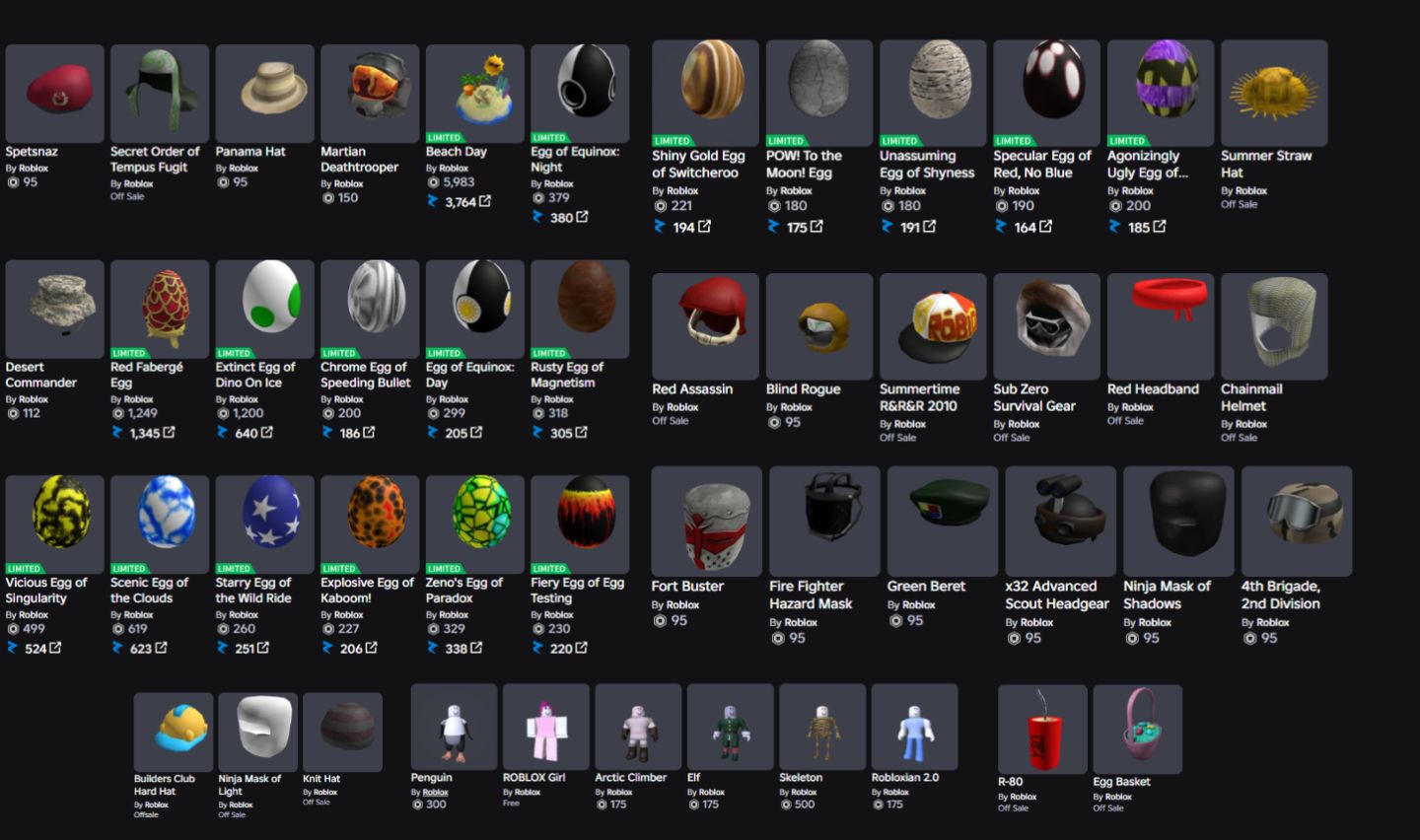Select the Starry Egg of the Wild Ride image
The height and width of the screenshot is (840, 1420).
click(265, 525)
